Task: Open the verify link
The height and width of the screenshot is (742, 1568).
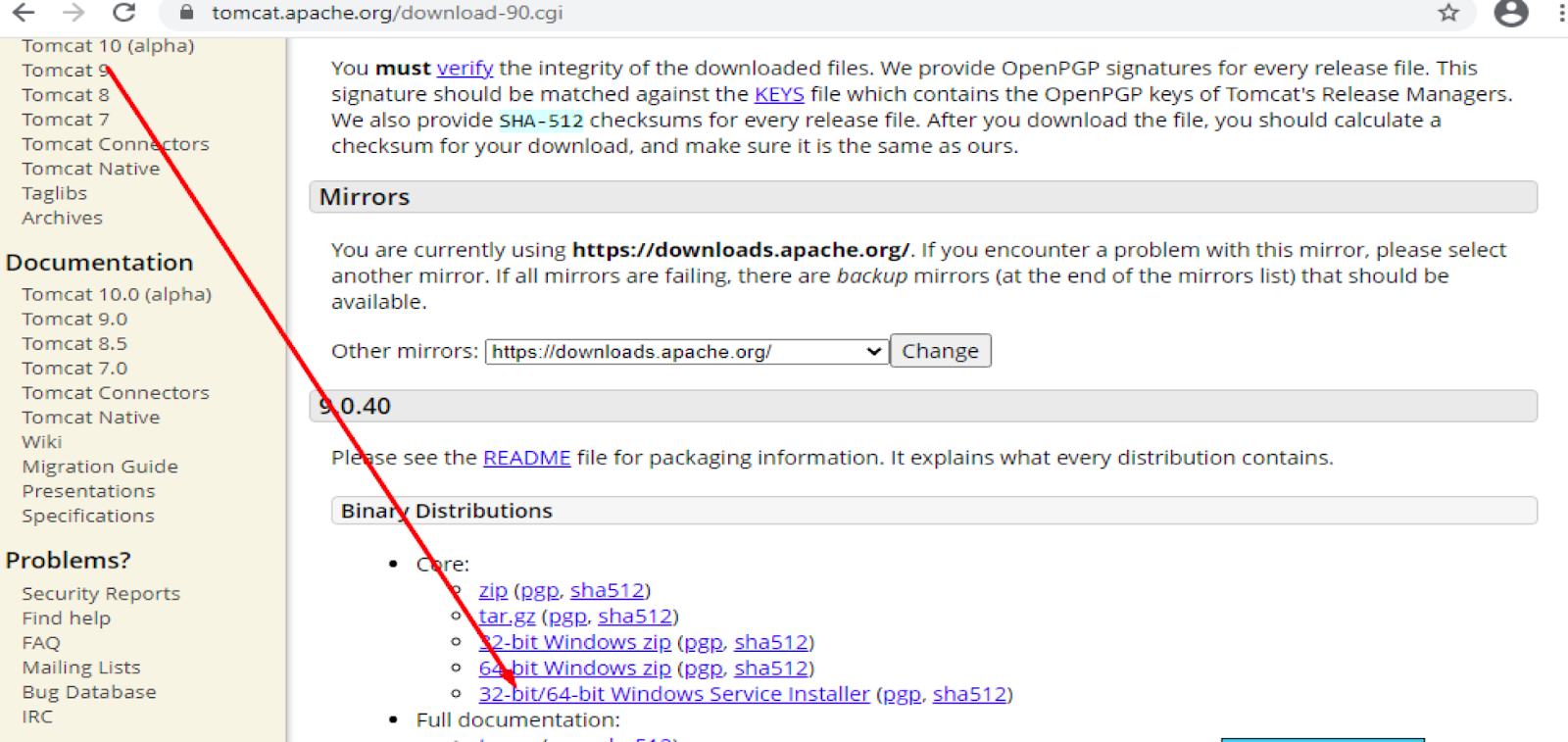Action: click(465, 69)
